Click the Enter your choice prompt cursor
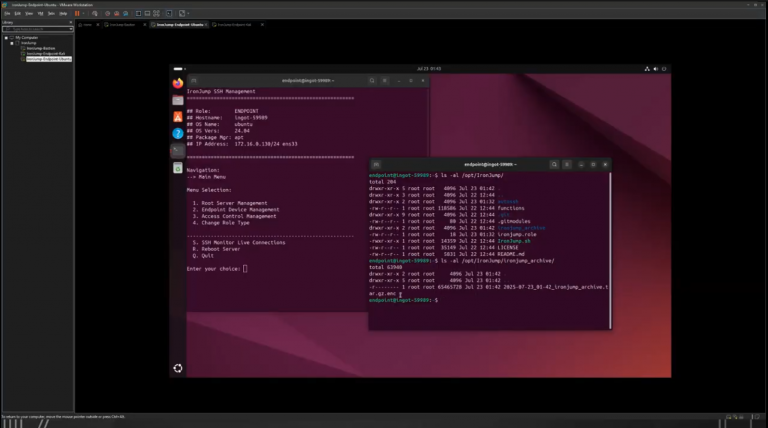Viewport: 768px width, 428px height. tap(245, 269)
